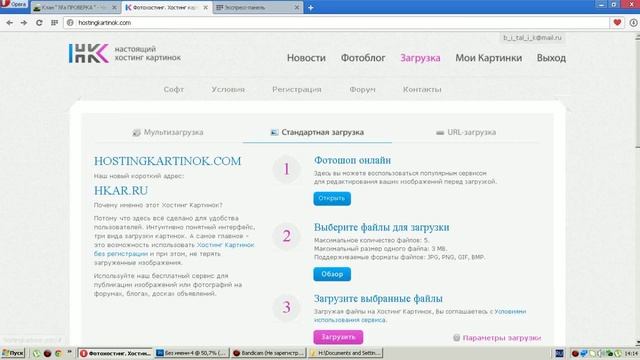The height and width of the screenshot is (360, 640).
Task: Click the site info icon in address bar
Action: pos(70,23)
